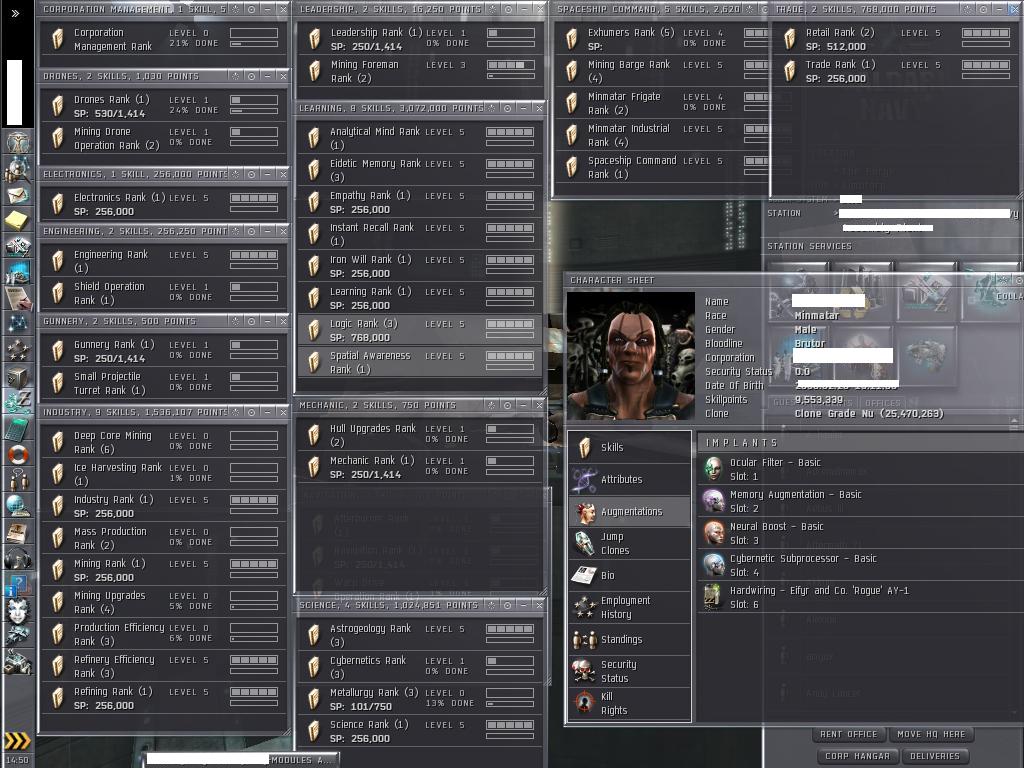Screen dimensions: 1024x768
Task: Open the in-game browser globe icon
Action: pos(17,506)
